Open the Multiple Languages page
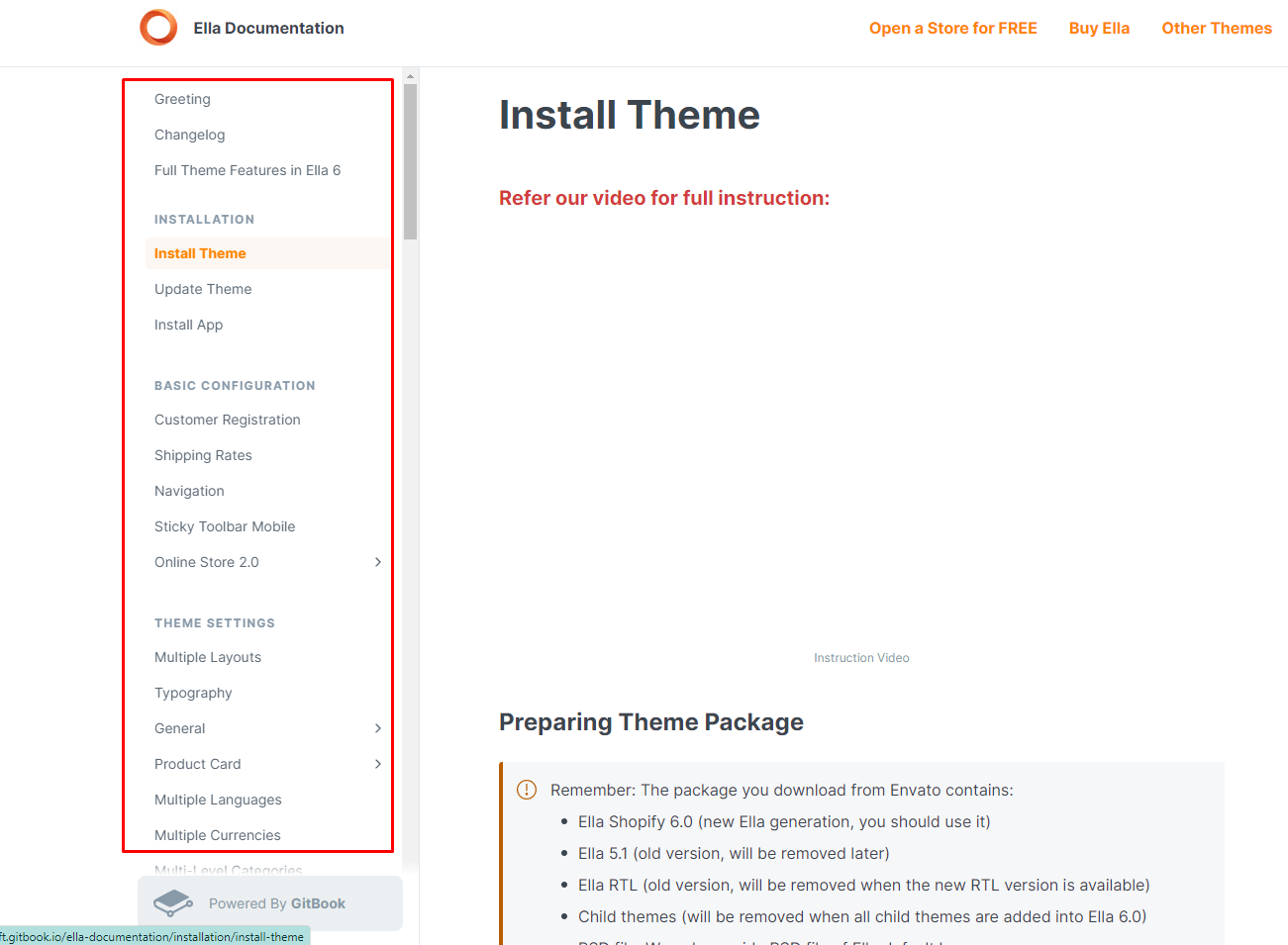The width and height of the screenshot is (1288, 945). click(218, 800)
